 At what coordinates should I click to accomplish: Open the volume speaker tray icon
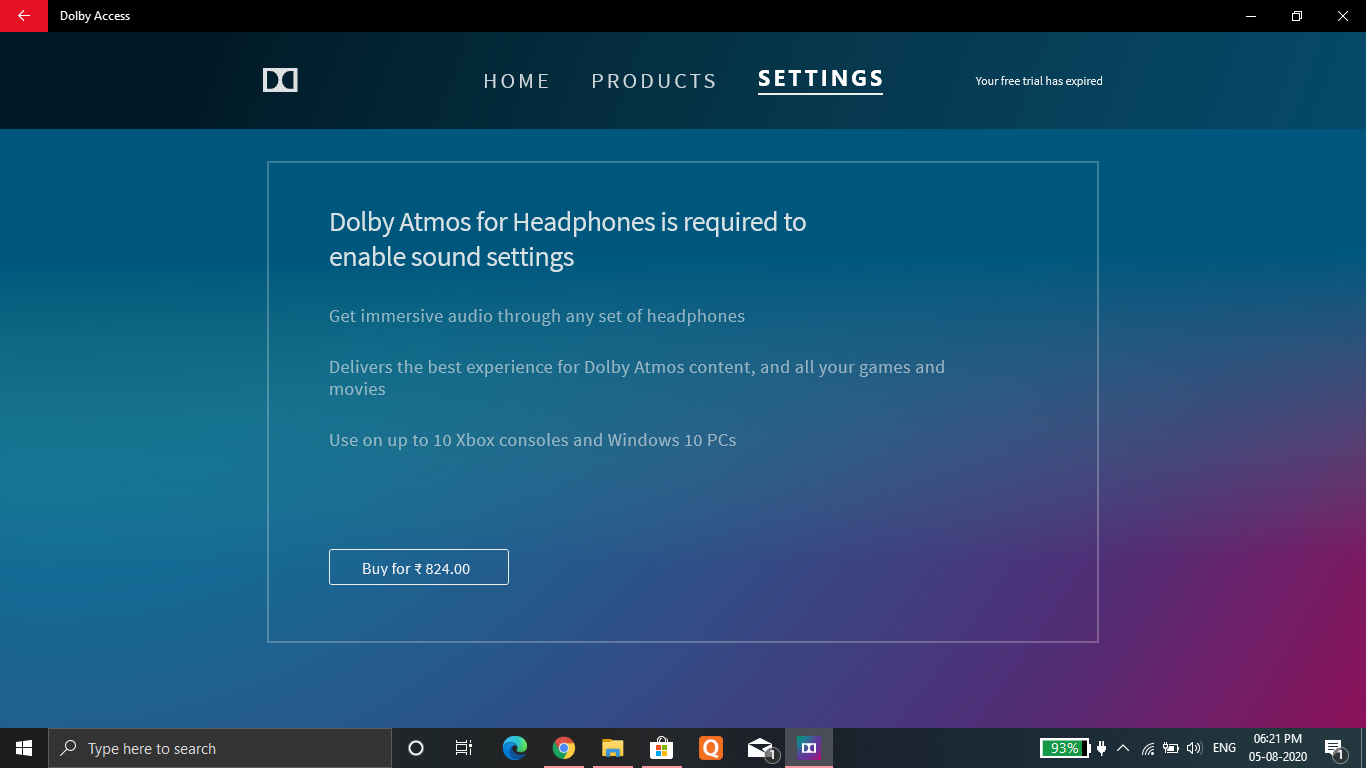pyautogui.click(x=1194, y=748)
